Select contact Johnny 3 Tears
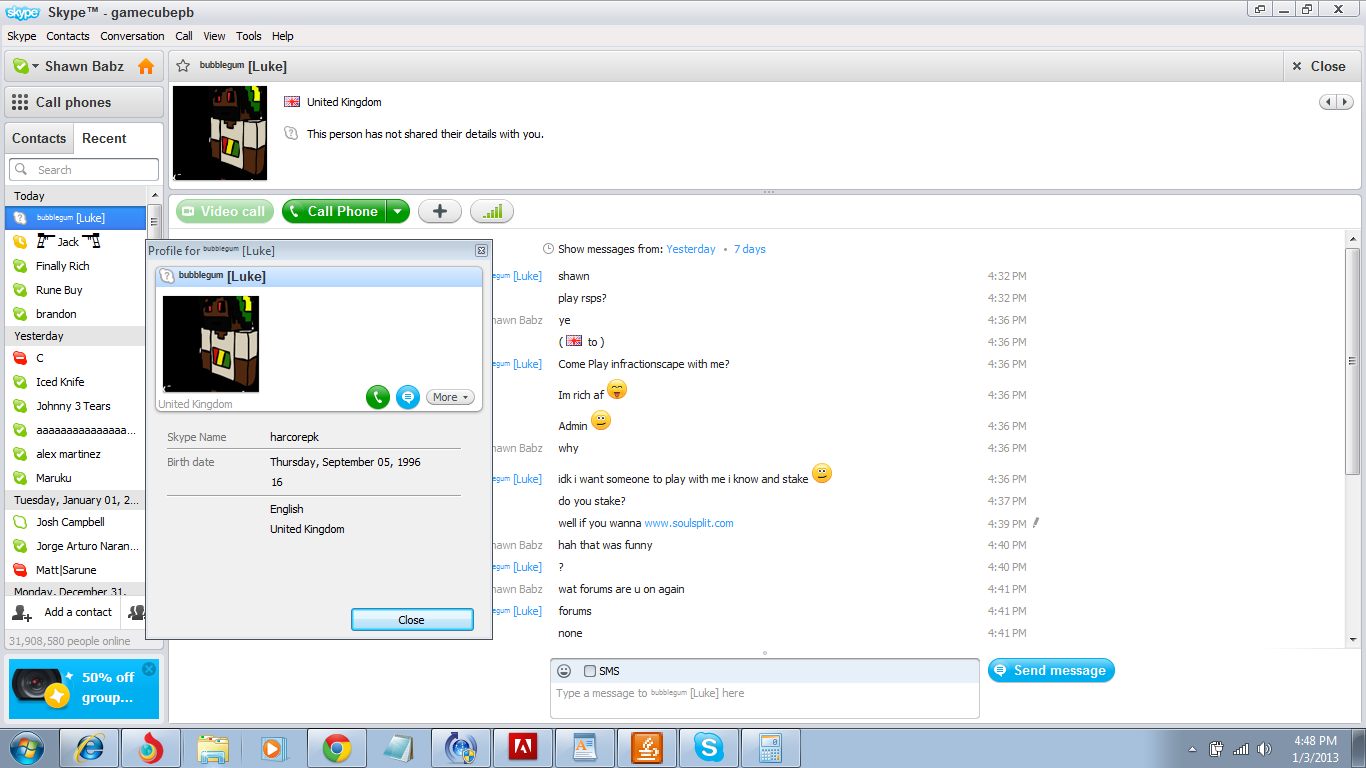1366x768 pixels. [x=76, y=406]
